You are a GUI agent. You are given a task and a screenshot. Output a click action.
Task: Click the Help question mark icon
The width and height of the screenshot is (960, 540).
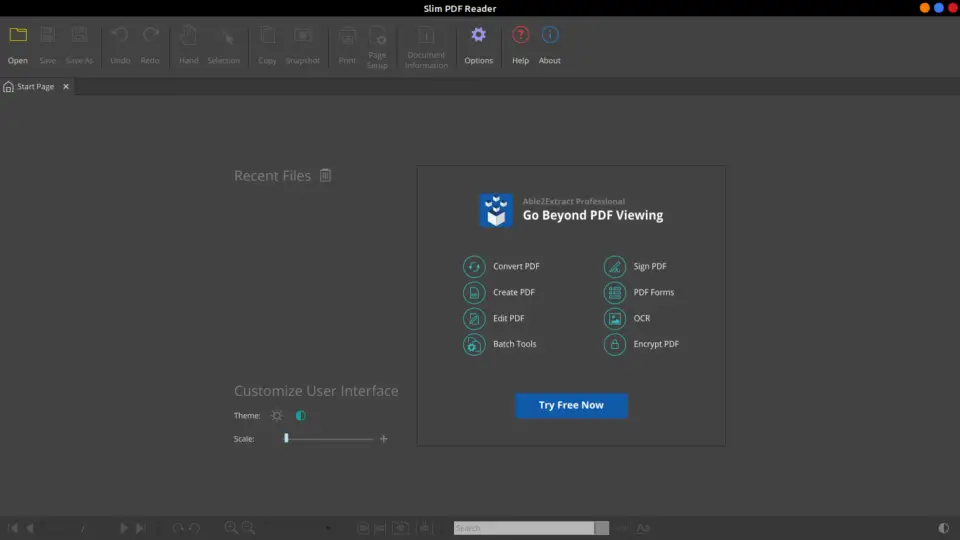[x=520, y=36]
